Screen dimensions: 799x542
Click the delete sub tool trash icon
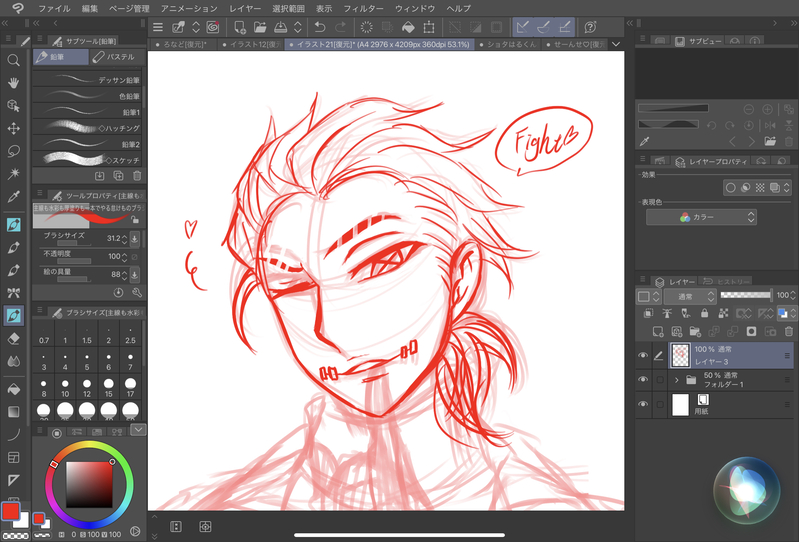137,176
